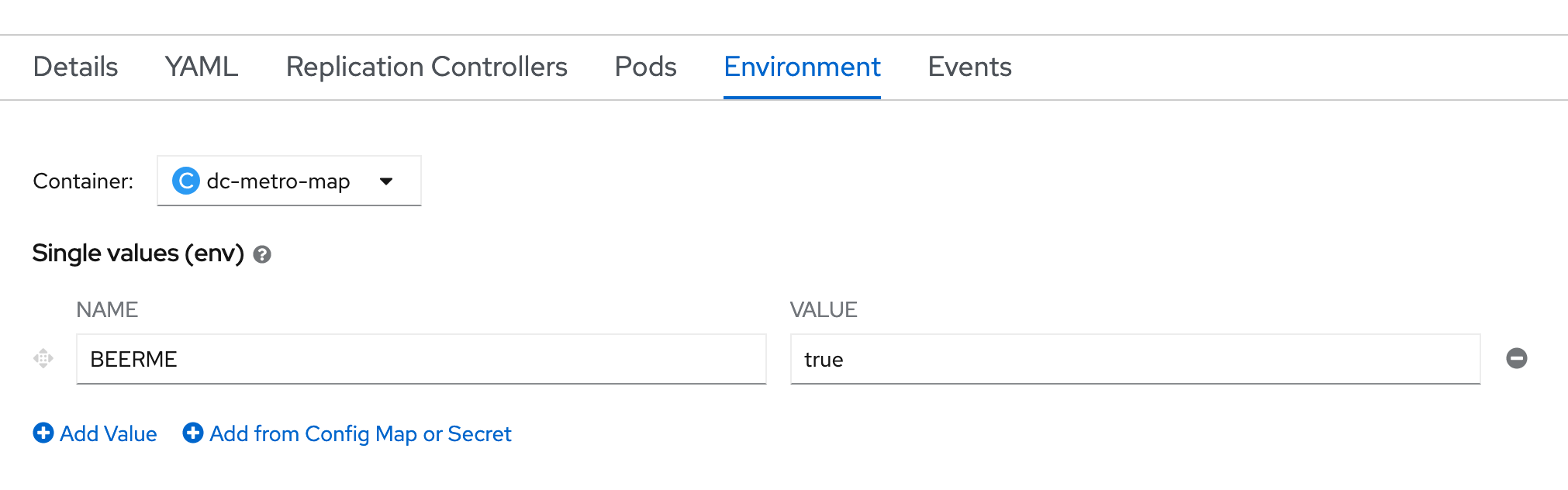
Task: Click the Add Value link
Action: click(x=109, y=433)
